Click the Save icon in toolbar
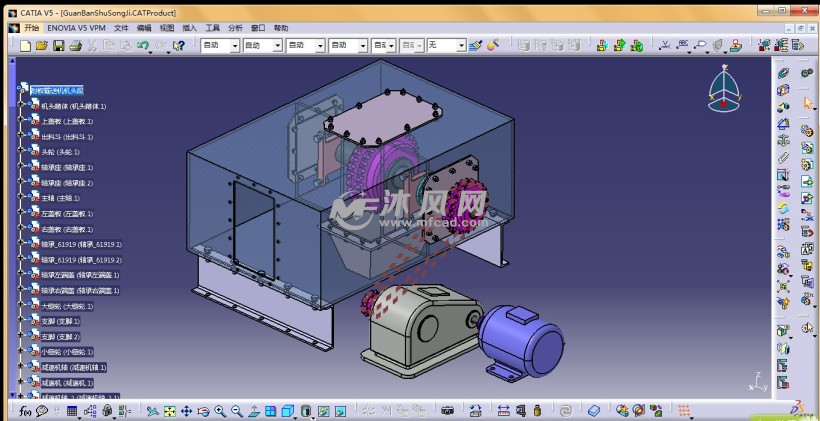This screenshot has height=421, width=820. 58,46
